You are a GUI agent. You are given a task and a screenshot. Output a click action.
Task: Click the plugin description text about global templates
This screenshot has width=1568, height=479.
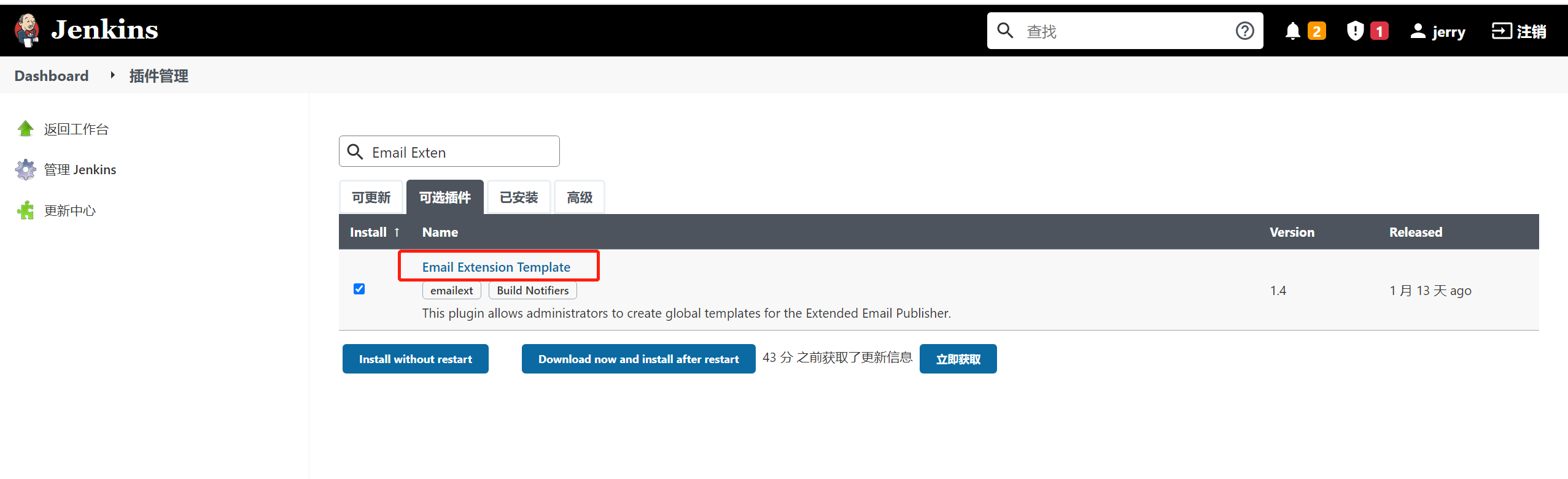(686, 313)
